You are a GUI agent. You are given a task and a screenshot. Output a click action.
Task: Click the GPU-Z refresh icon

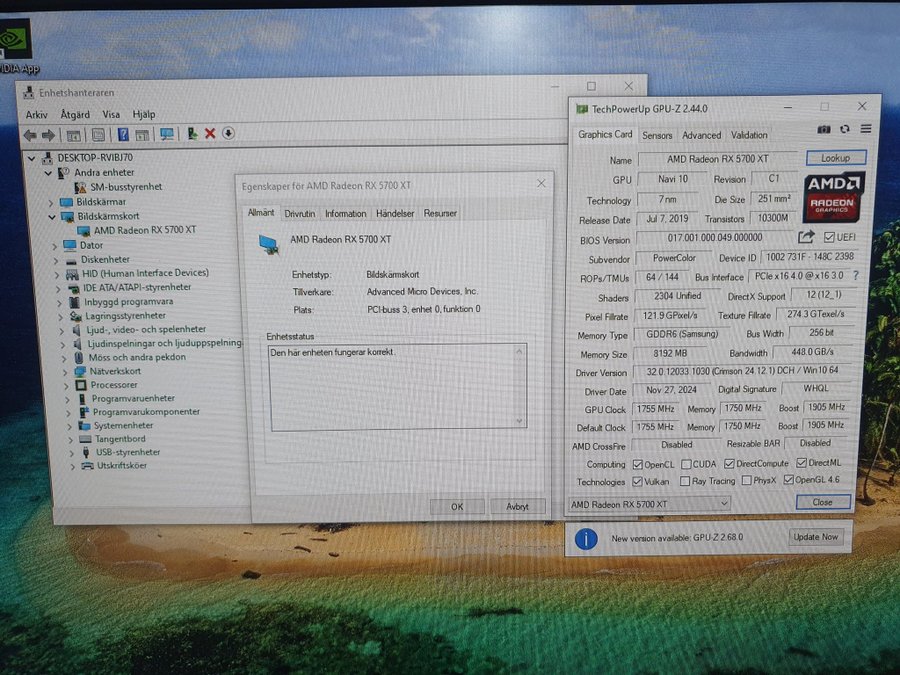coord(845,130)
